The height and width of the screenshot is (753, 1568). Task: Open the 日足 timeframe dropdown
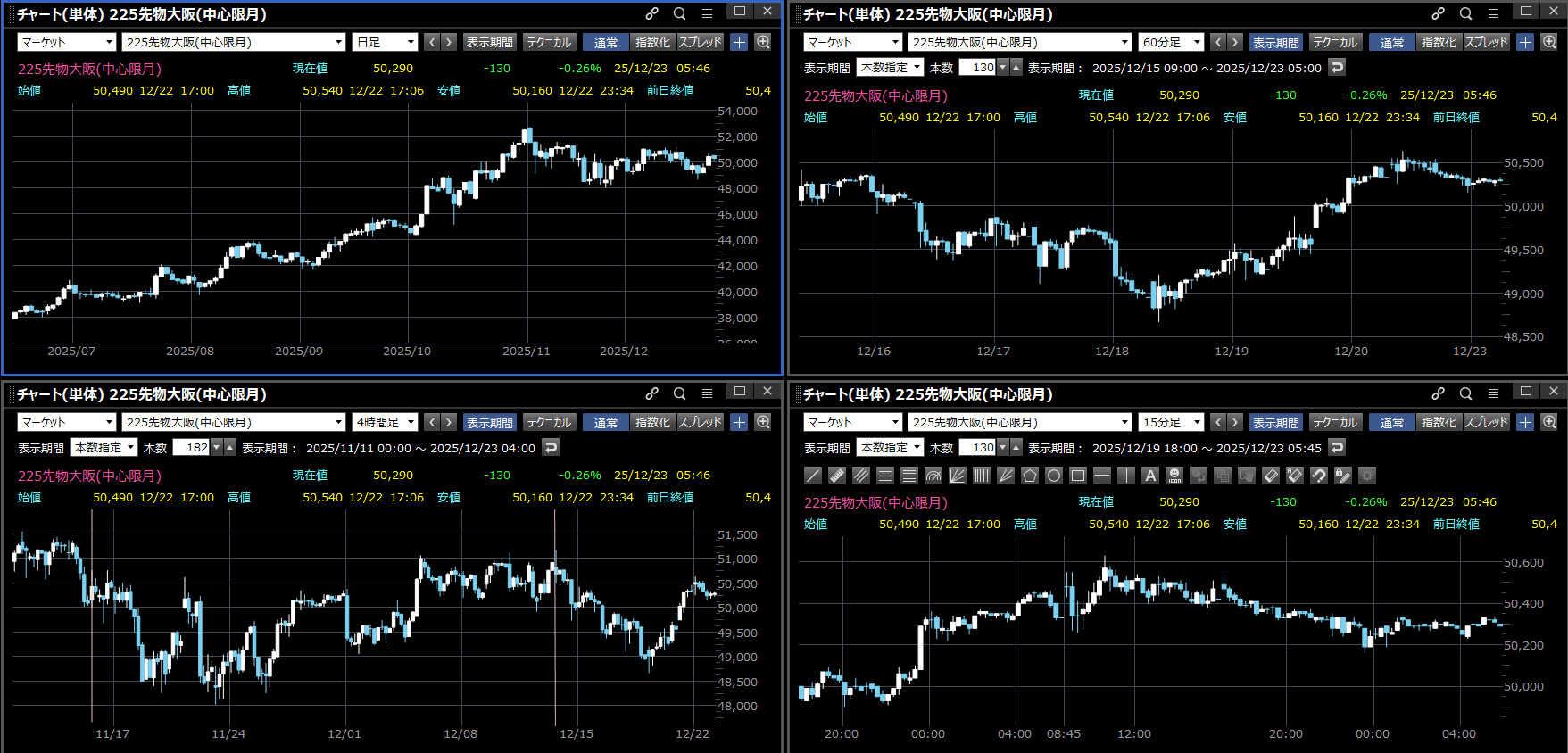[x=386, y=42]
